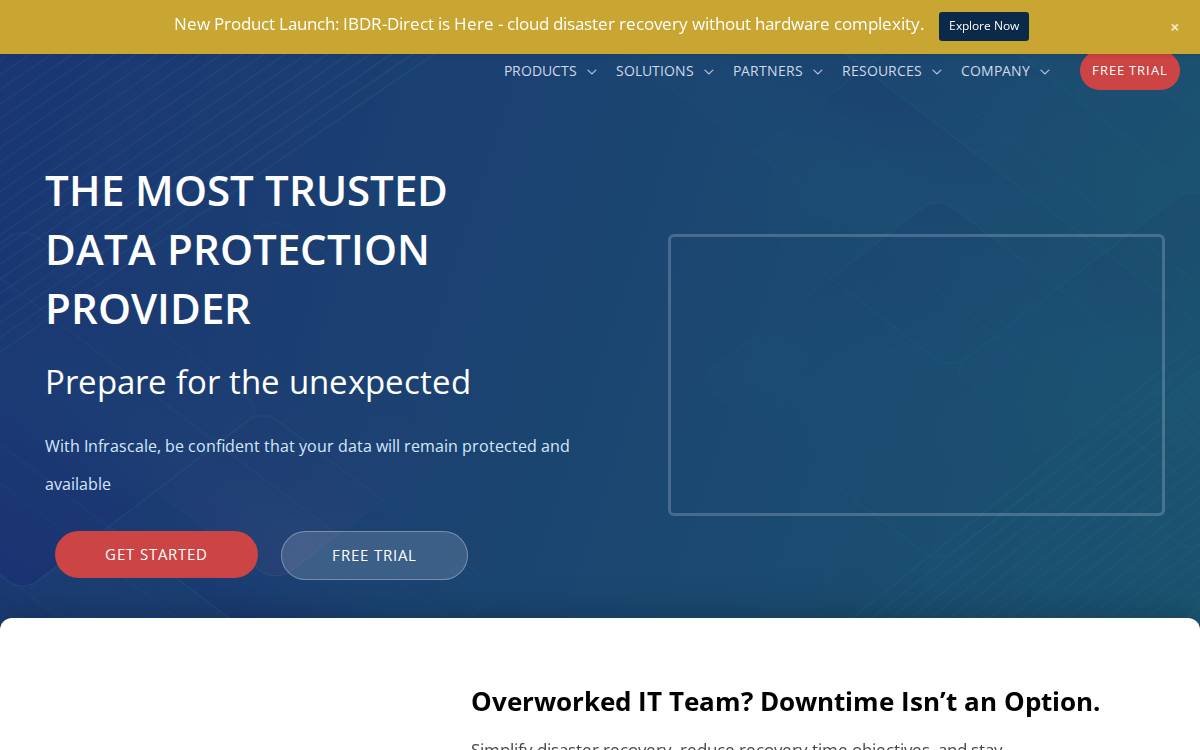This screenshot has height=750, width=1200.
Task: Click the Explore Now banner button
Action: pyautogui.click(x=983, y=26)
